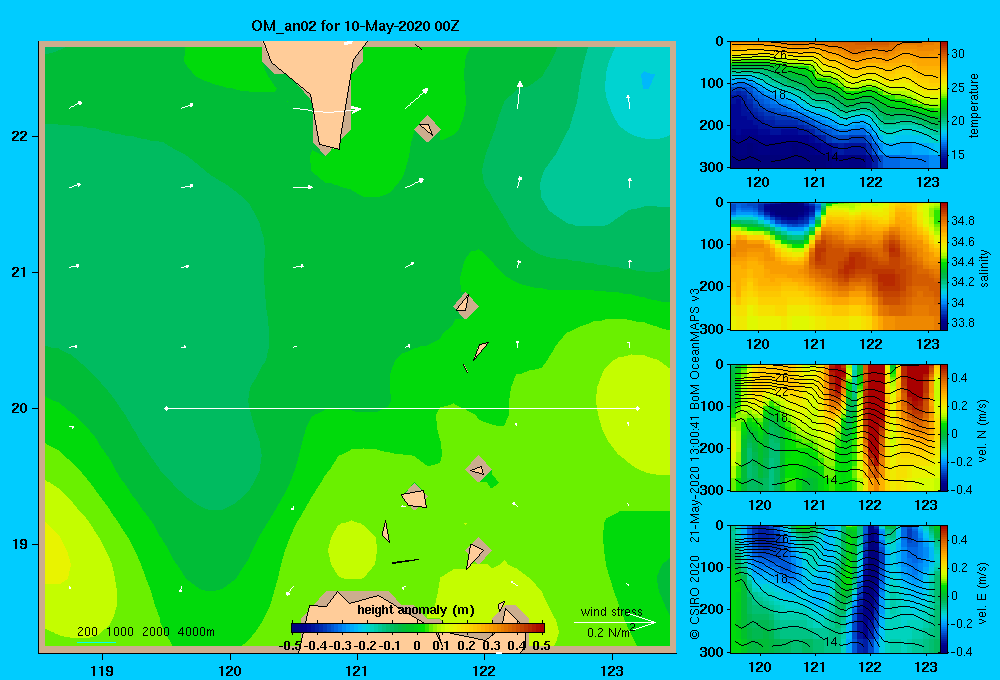Click the temperature color scale bar
The height and width of the screenshot is (680, 1000).
coord(944,105)
